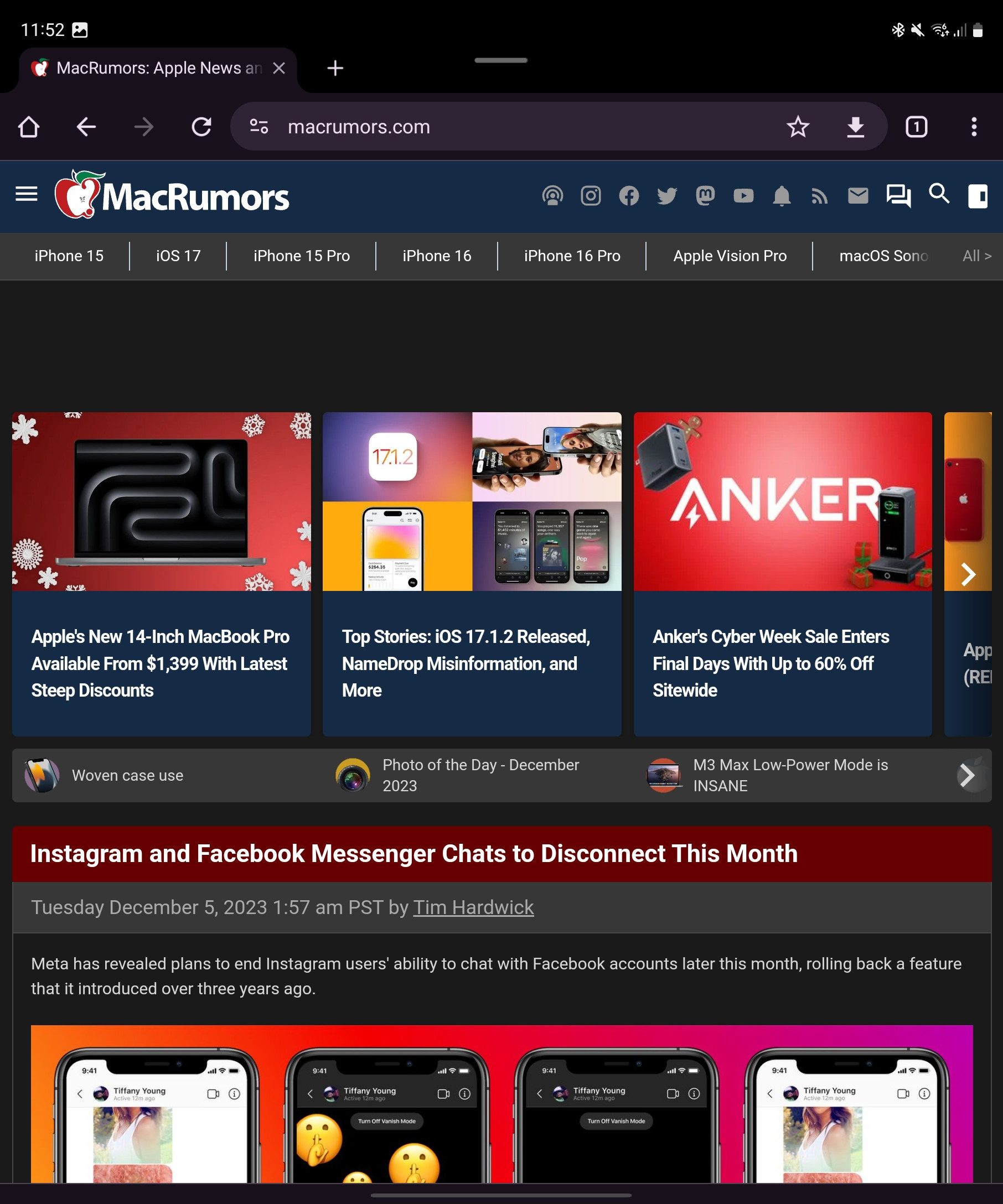Image resolution: width=1003 pixels, height=1204 pixels.
Task: Go to the browser home page
Action: (29, 127)
